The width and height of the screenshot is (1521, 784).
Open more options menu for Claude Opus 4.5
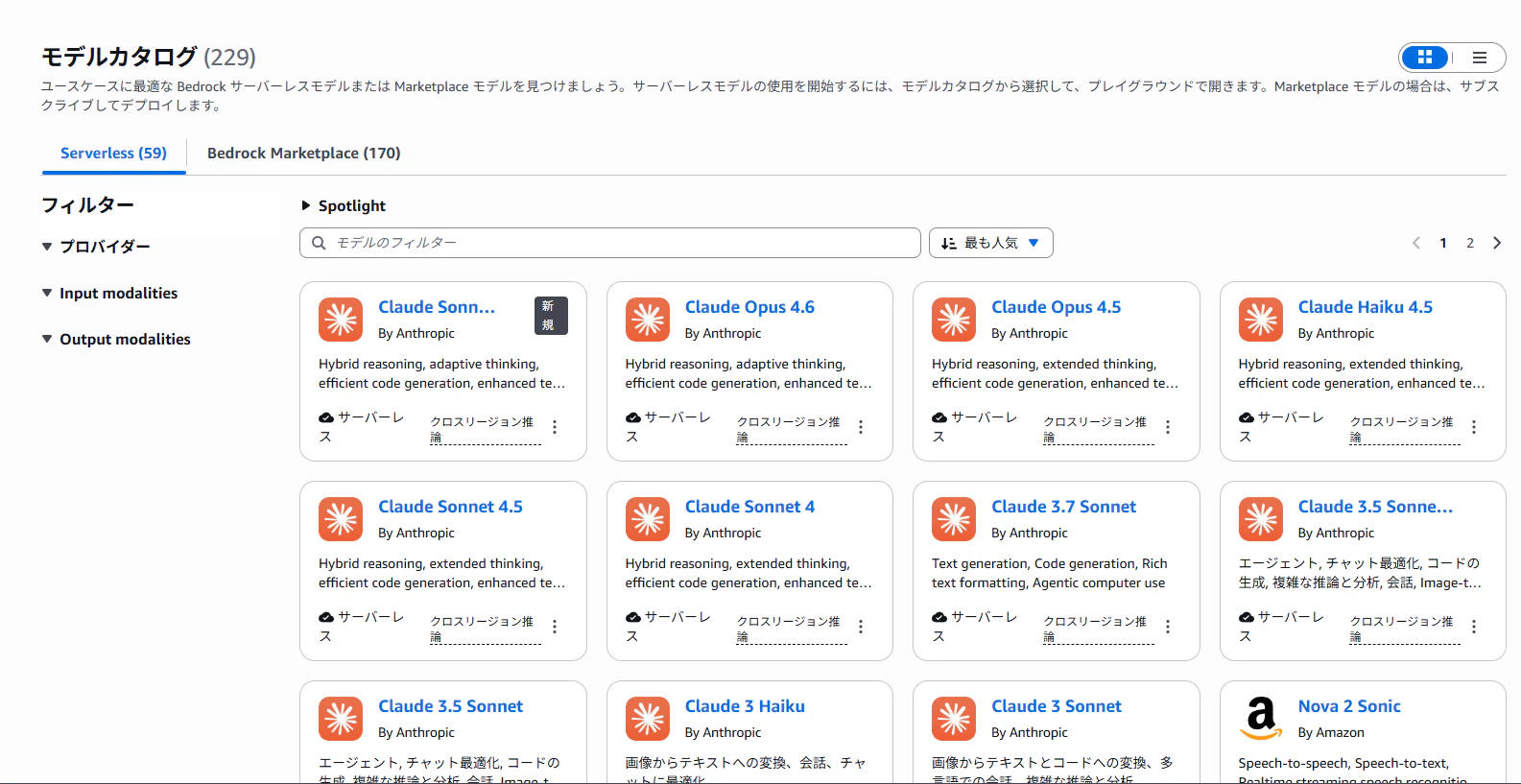1168,427
